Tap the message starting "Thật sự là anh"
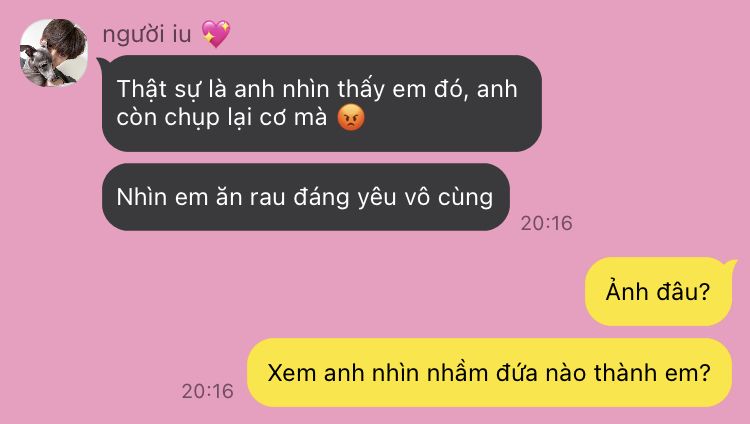750x424 pixels. tap(321, 103)
